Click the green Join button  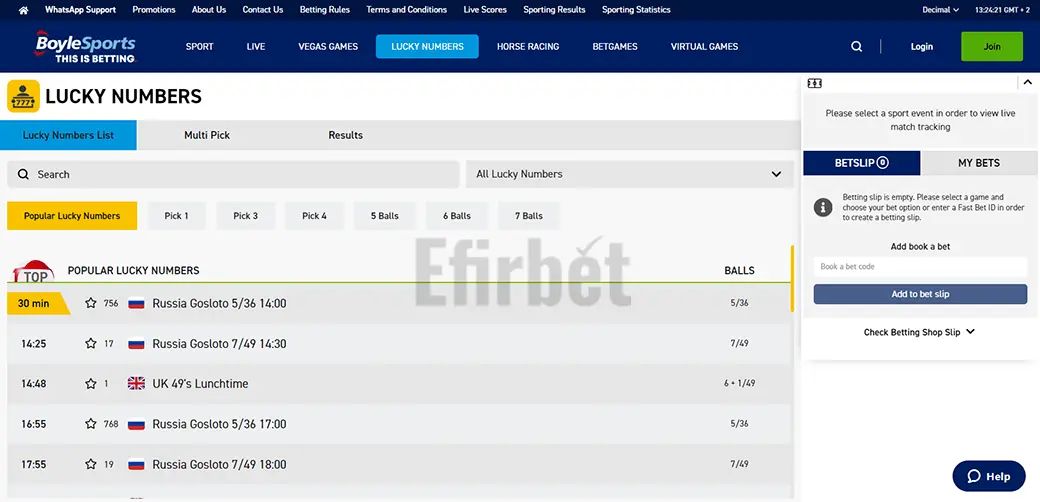click(992, 46)
